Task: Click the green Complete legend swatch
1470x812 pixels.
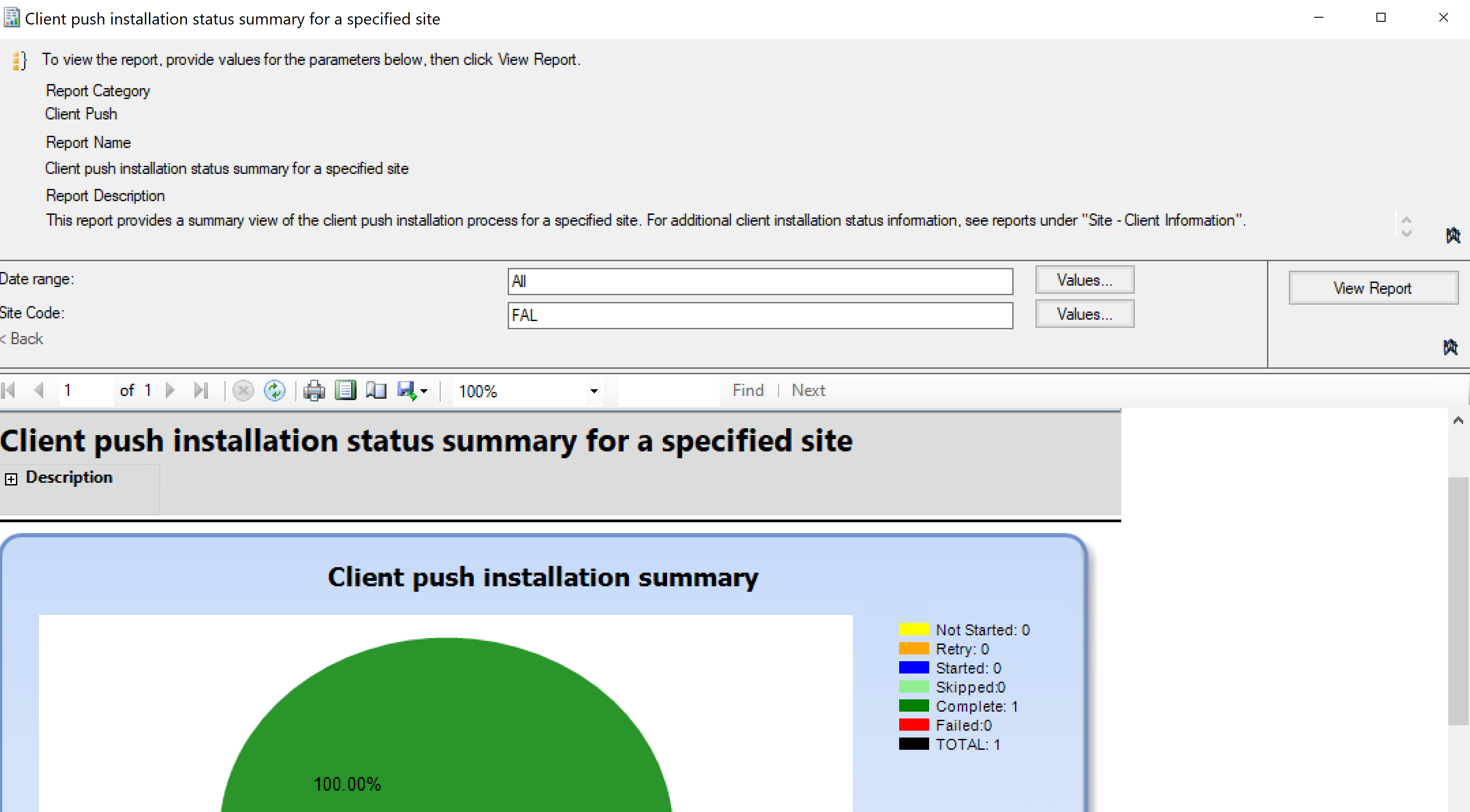Action: coord(914,706)
